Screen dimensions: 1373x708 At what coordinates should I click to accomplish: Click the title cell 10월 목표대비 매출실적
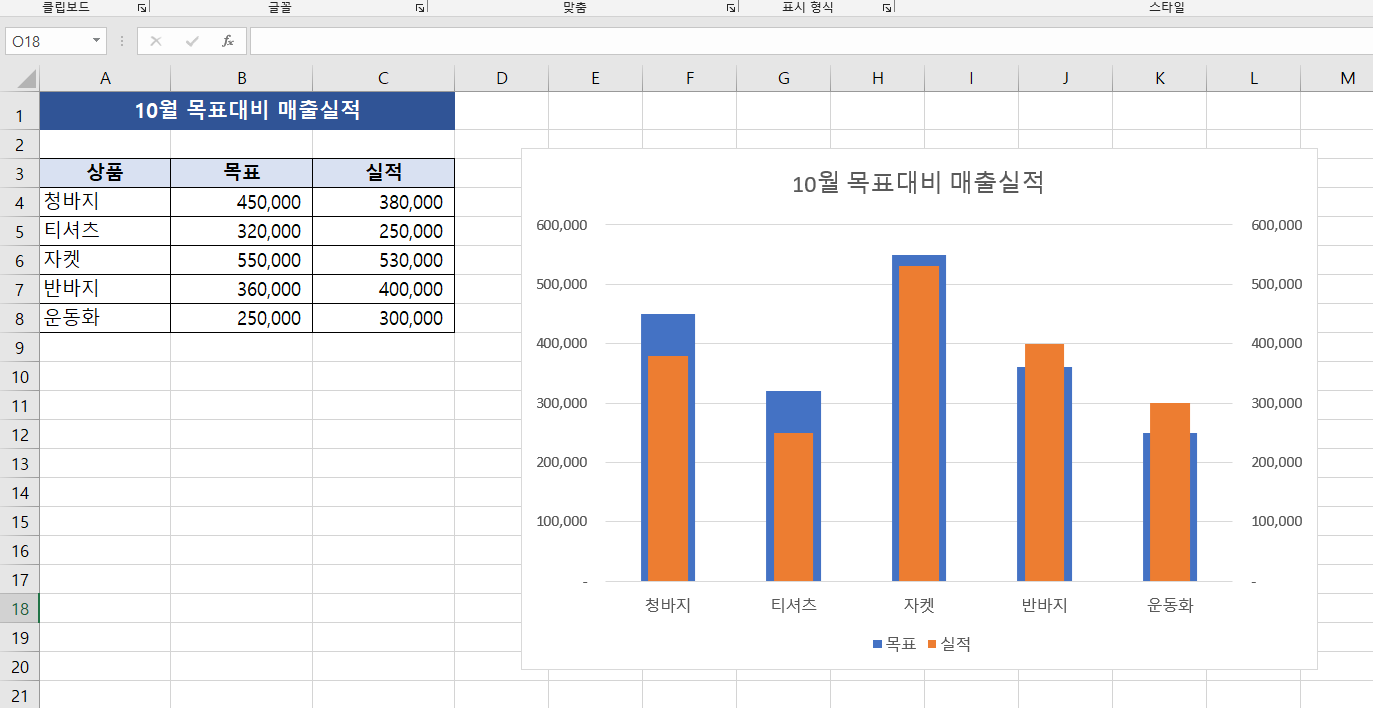point(247,111)
